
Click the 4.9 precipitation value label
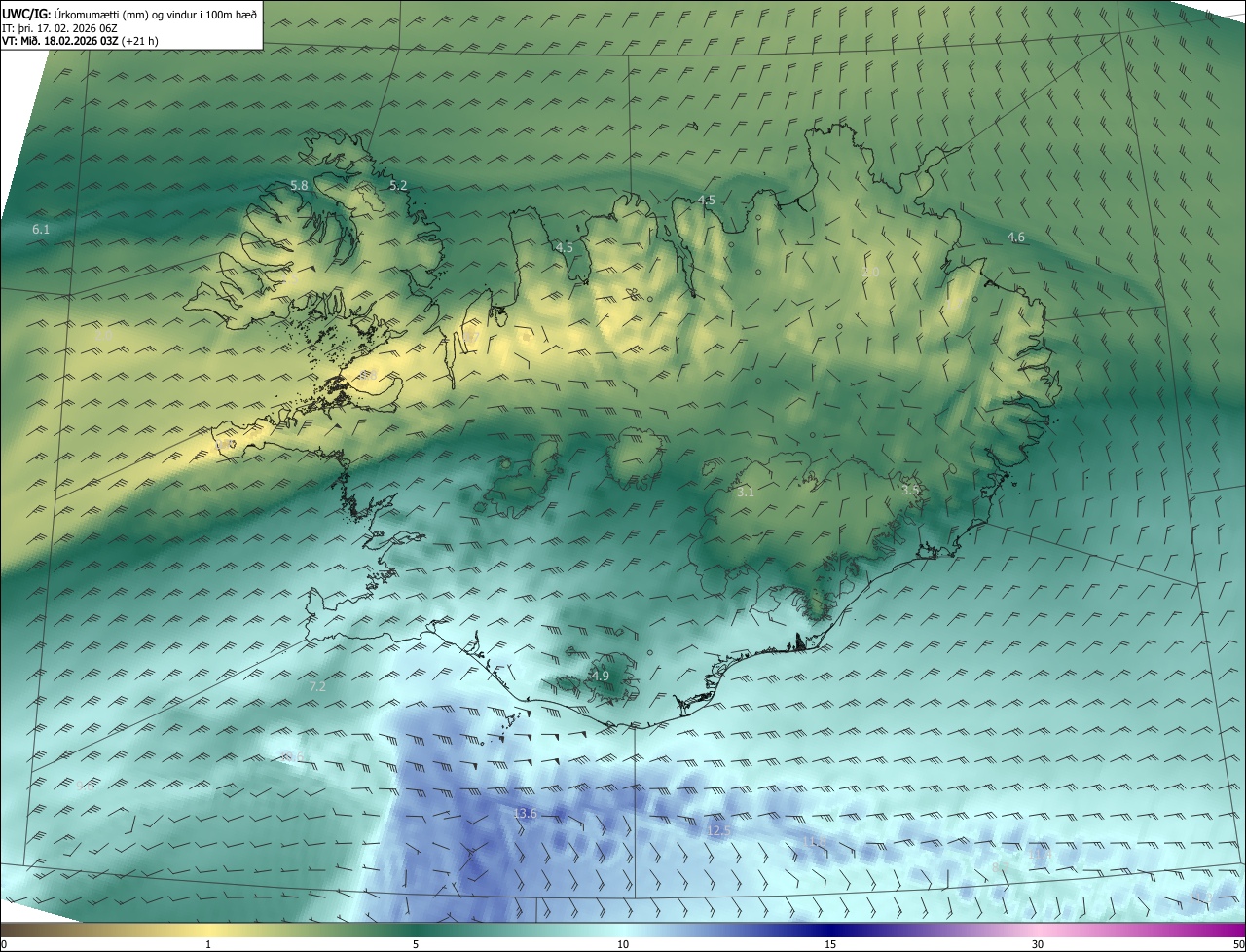(x=600, y=676)
